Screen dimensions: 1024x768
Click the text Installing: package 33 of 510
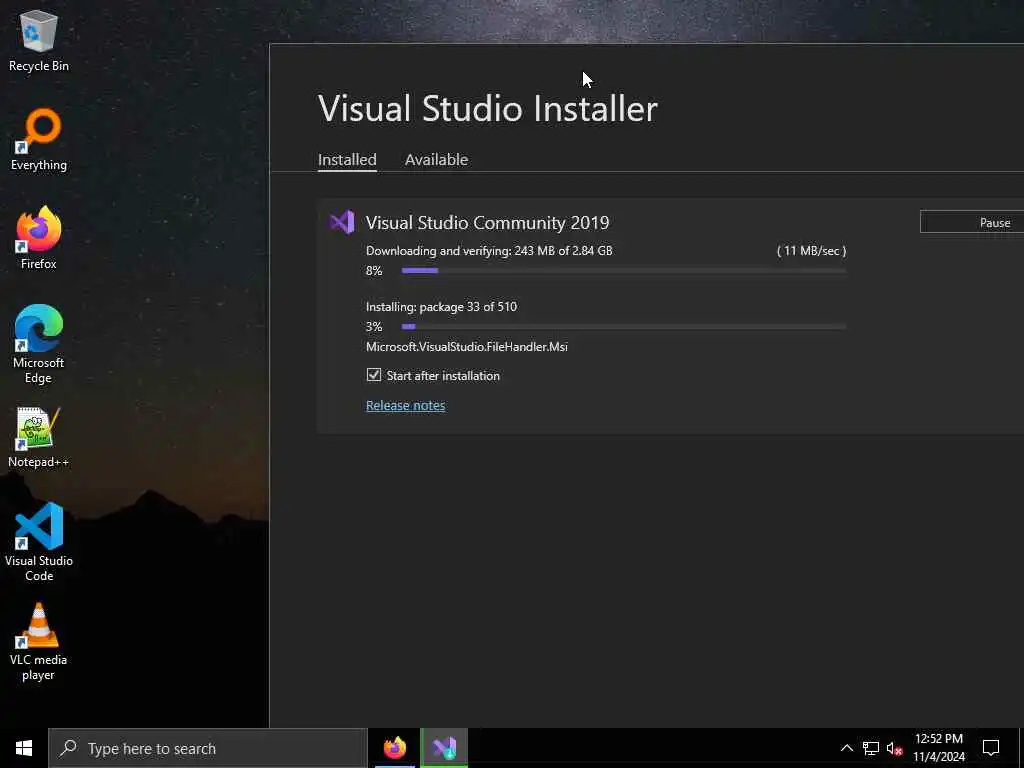point(441,307)
